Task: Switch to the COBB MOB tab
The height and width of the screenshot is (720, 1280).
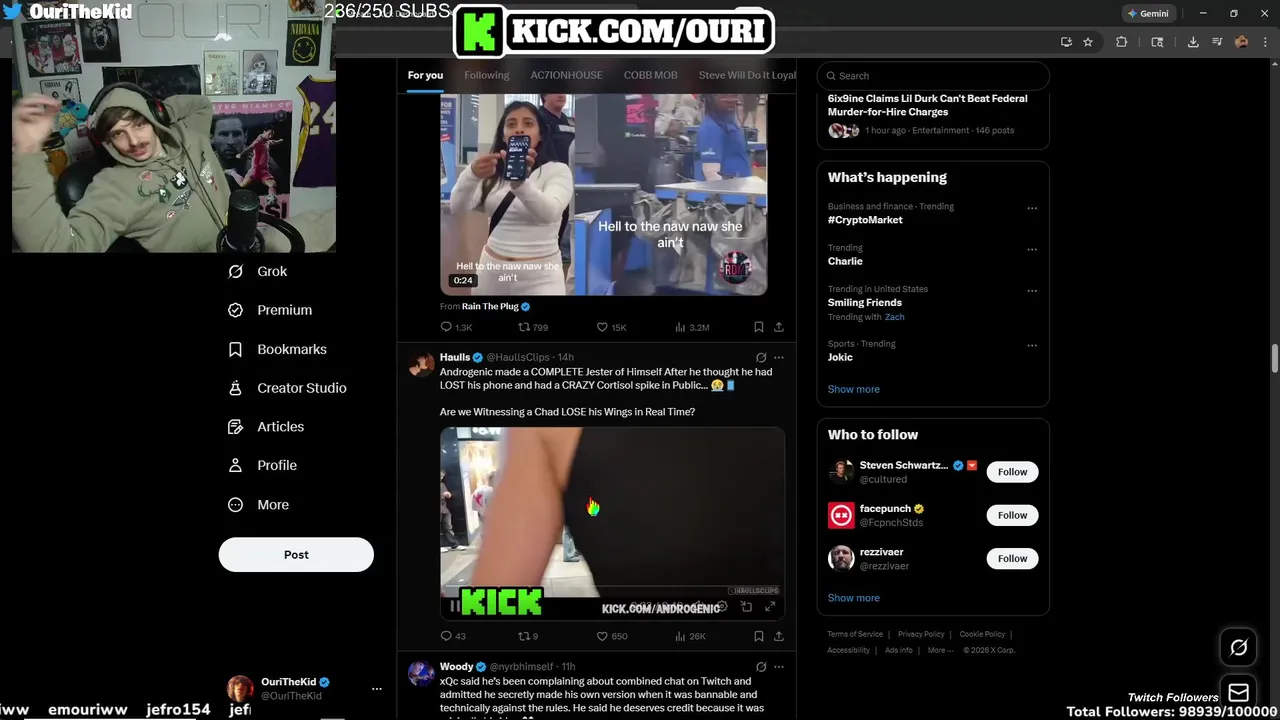Action: (x=651, y=75)
